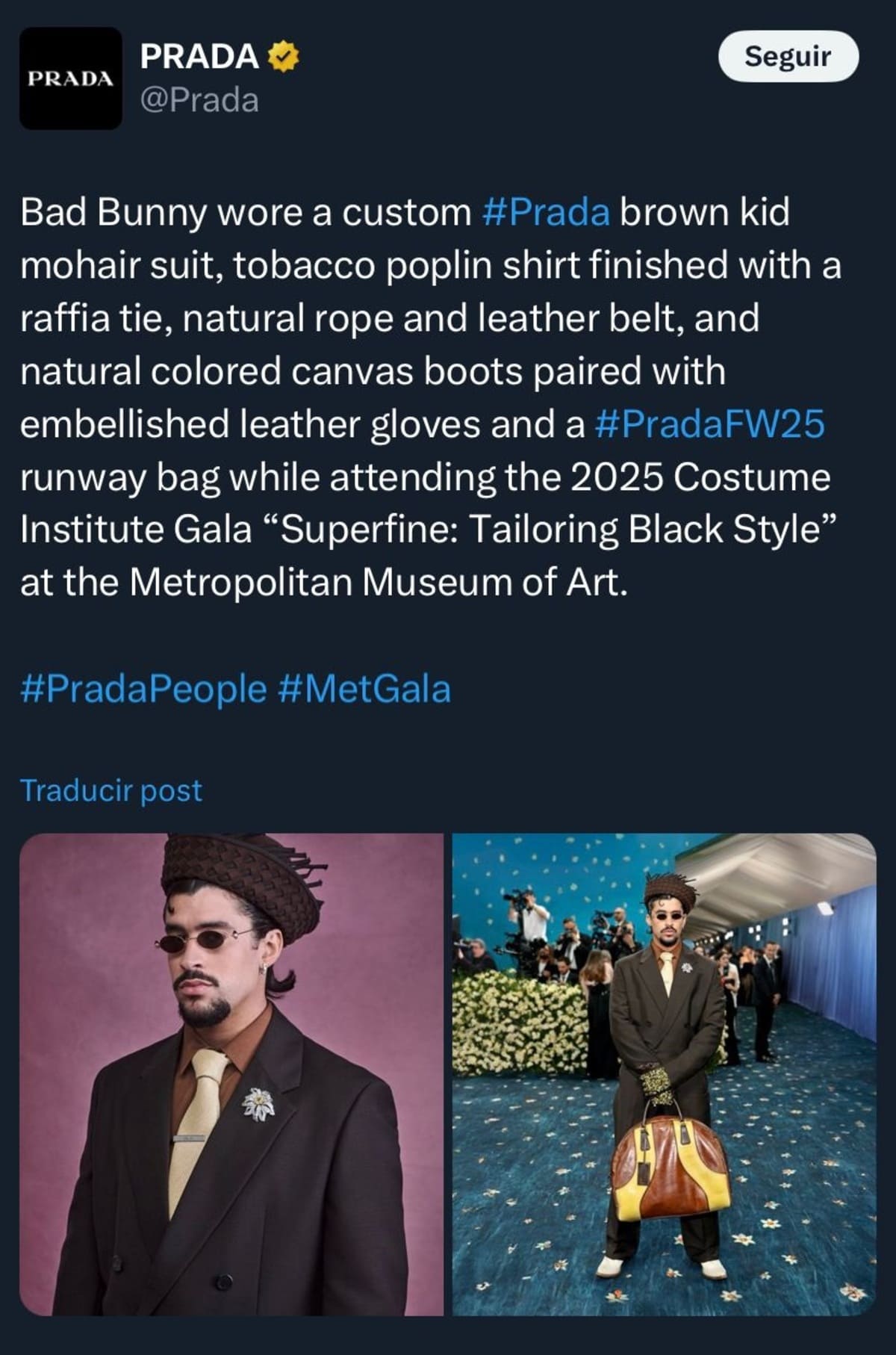Tap the #MetGala hashtag
The width and height of the screenshot is (896, 1355).
[x=365, y=689]
